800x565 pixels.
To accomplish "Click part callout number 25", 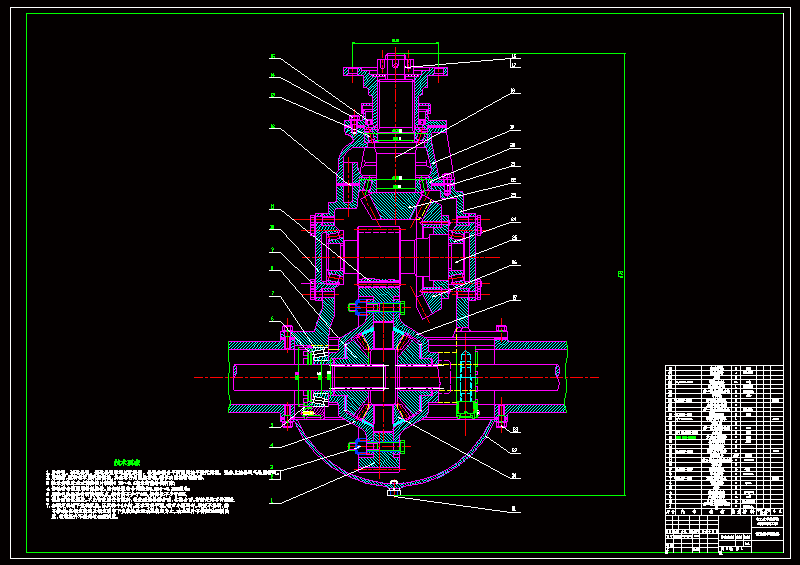I will [515, 238].
